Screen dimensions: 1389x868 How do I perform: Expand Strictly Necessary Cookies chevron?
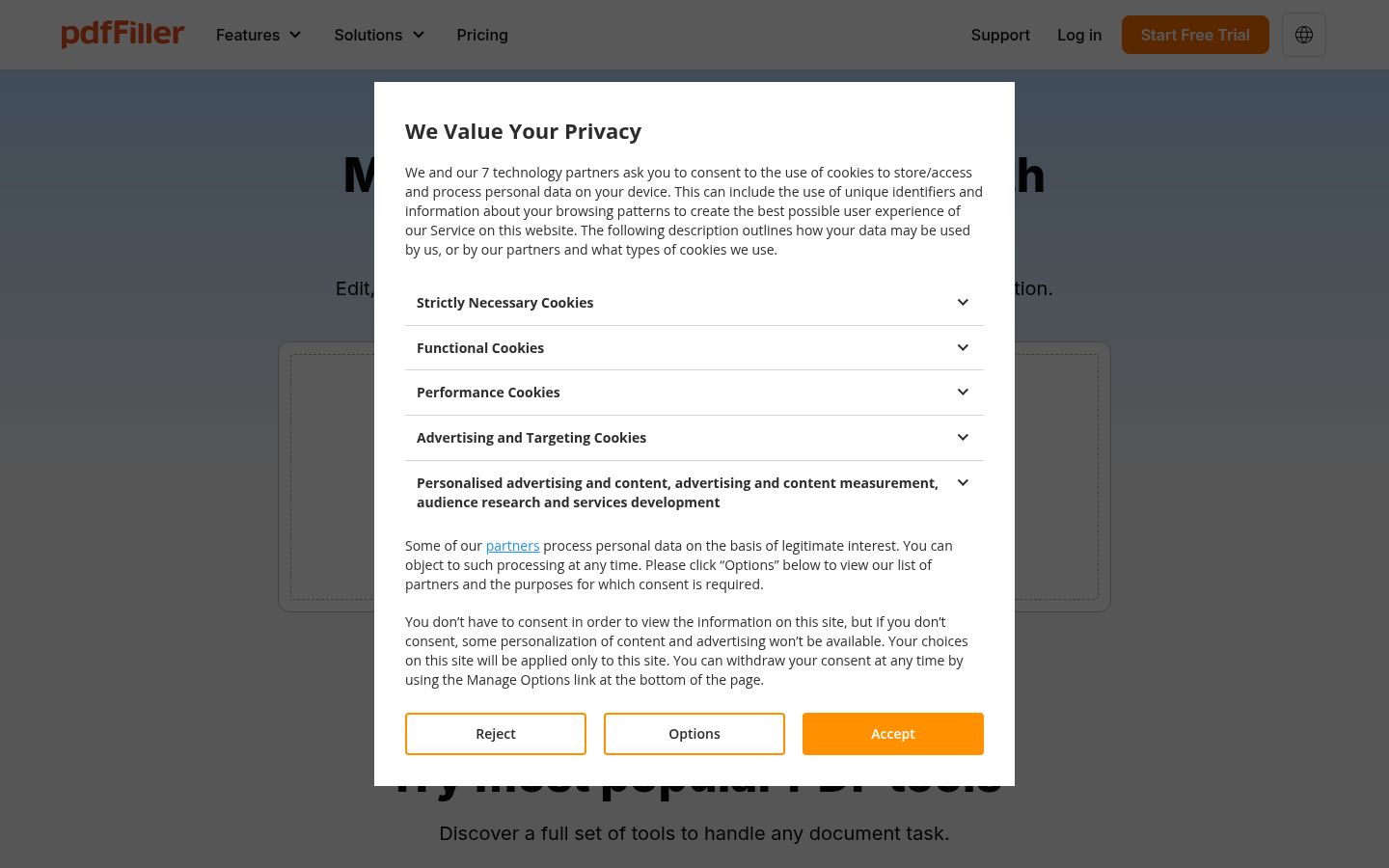[x=963, y=303]
